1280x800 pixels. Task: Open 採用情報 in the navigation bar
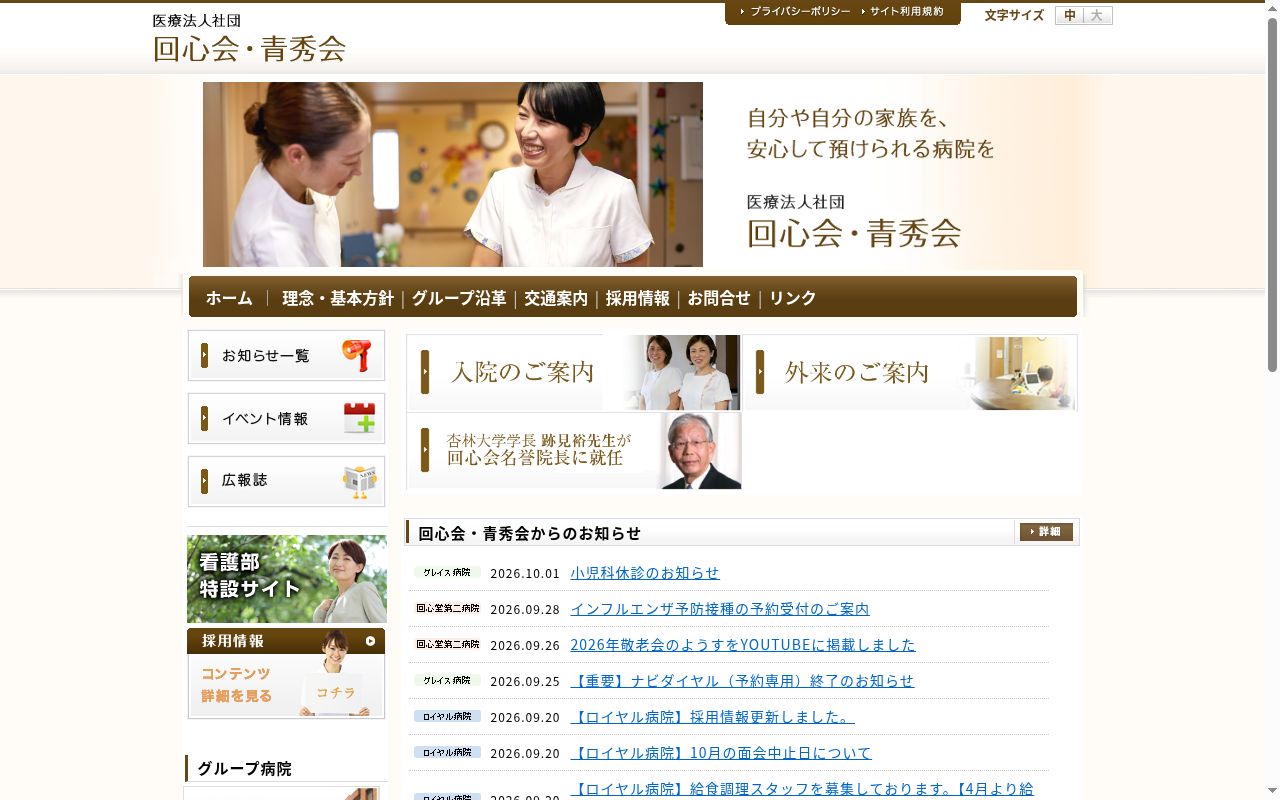pyautogui.click(x=637, y=298)
